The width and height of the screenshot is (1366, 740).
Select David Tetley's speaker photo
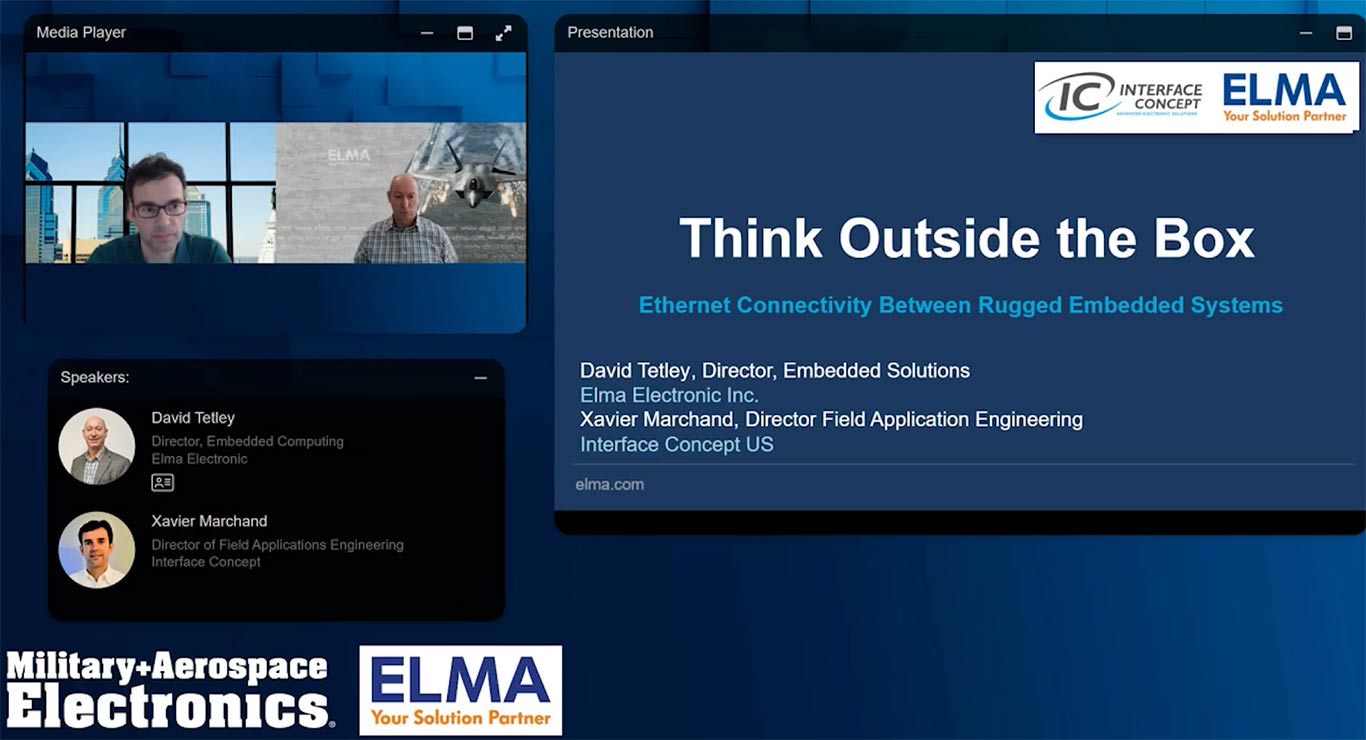(97, 447)
